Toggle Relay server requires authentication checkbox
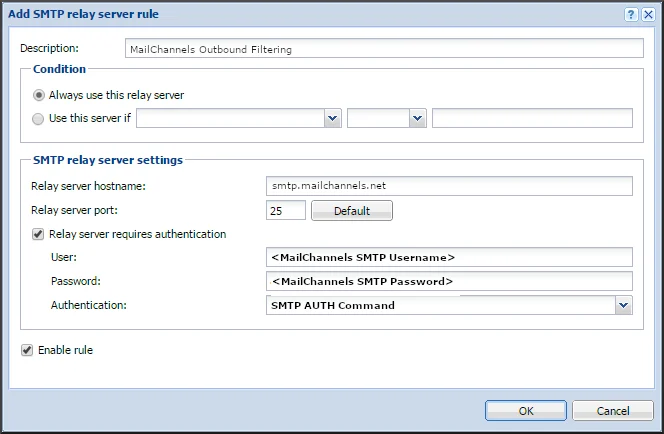 pyautogui.click(x=38, y=234)
